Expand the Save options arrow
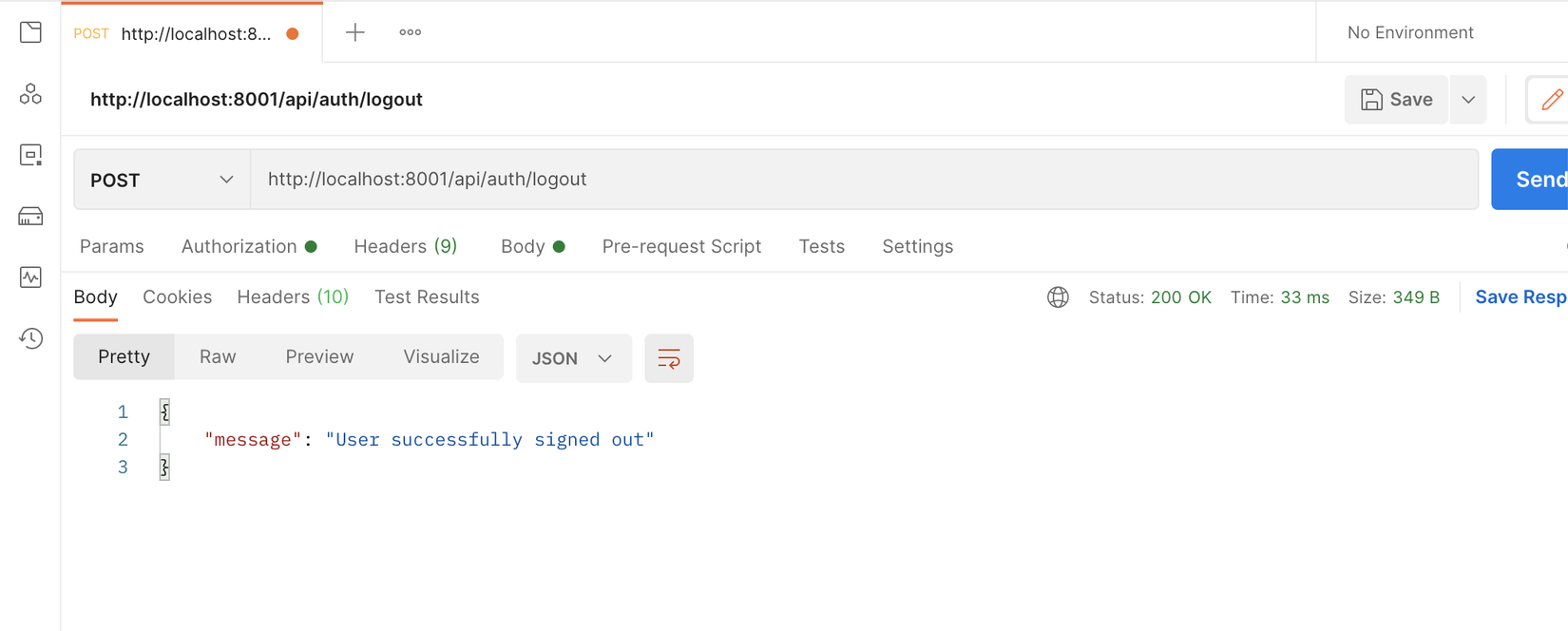The image size is (1568, 631). [1468, 100]
